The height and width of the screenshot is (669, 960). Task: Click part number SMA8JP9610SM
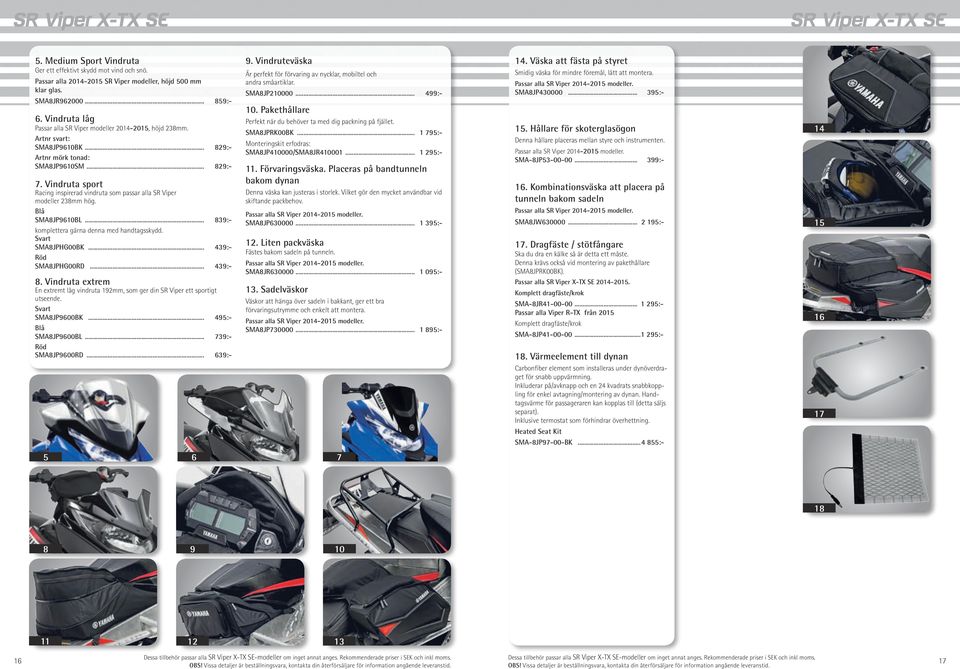click(59, 166)
